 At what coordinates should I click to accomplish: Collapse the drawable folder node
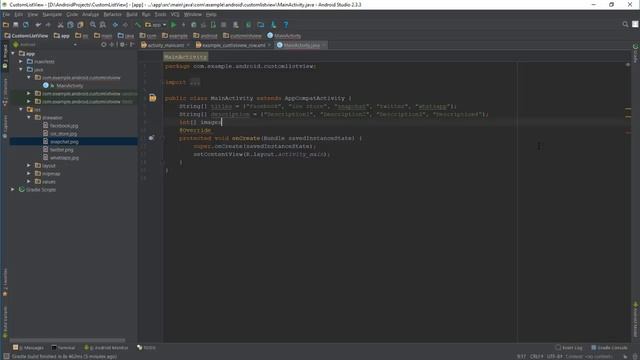point(29,118)
